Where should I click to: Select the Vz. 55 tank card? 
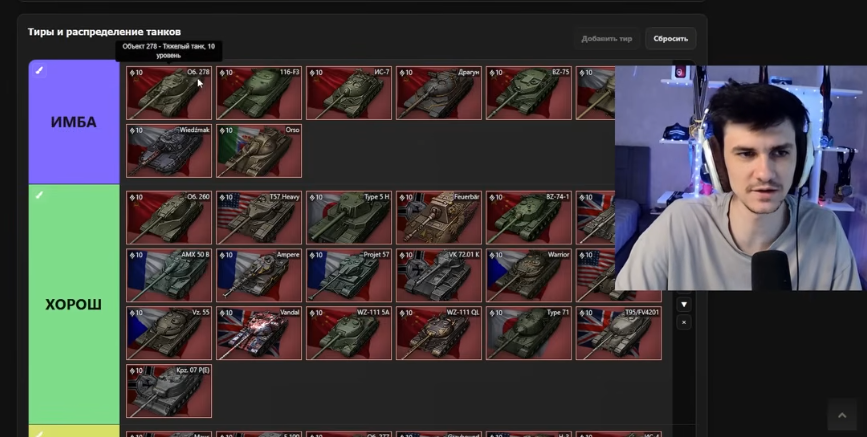pyautogui.click(x=169, y=333)
